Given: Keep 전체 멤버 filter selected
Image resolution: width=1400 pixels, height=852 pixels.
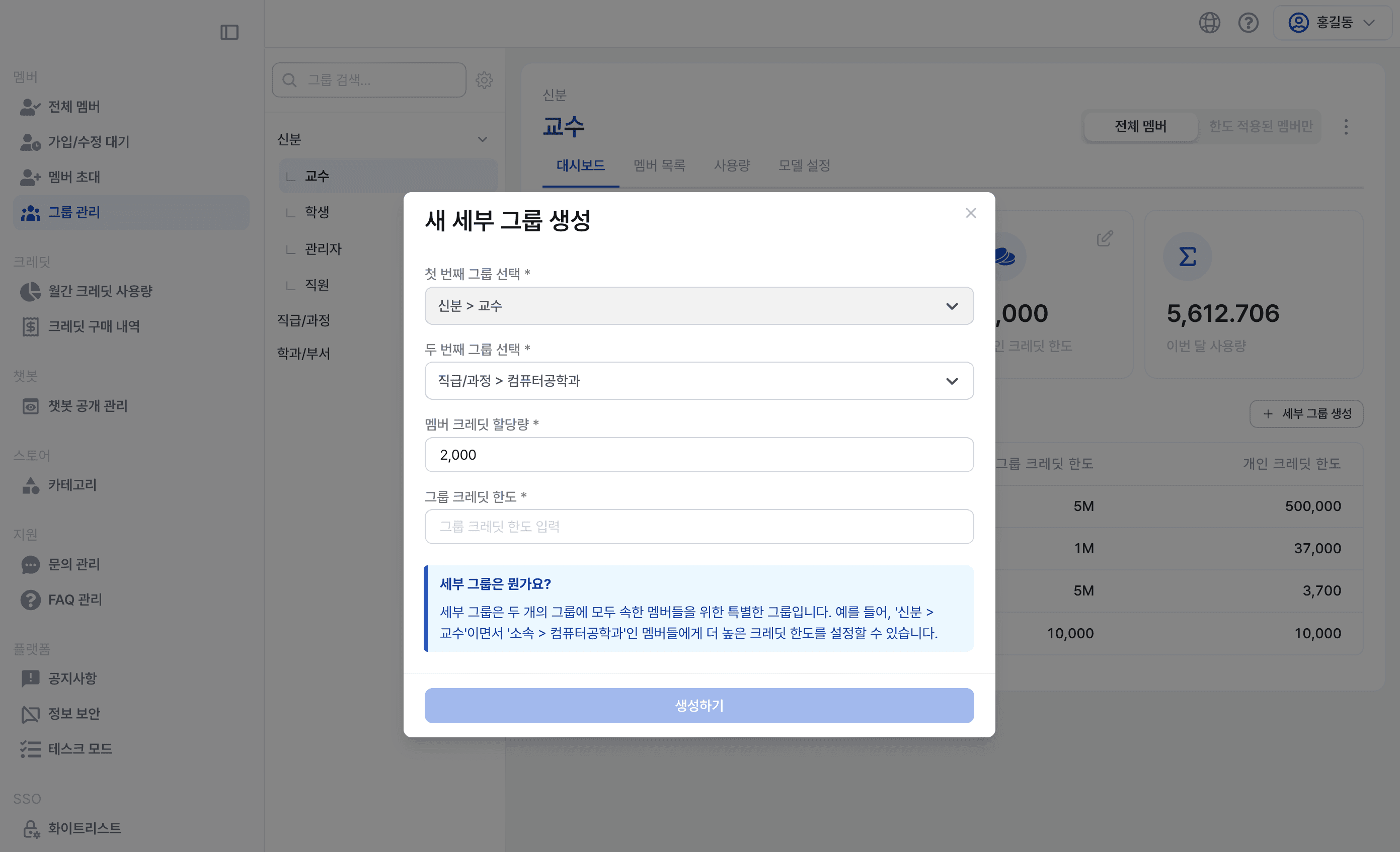Looking at the screenshot, I should [x=1140, y=126].
